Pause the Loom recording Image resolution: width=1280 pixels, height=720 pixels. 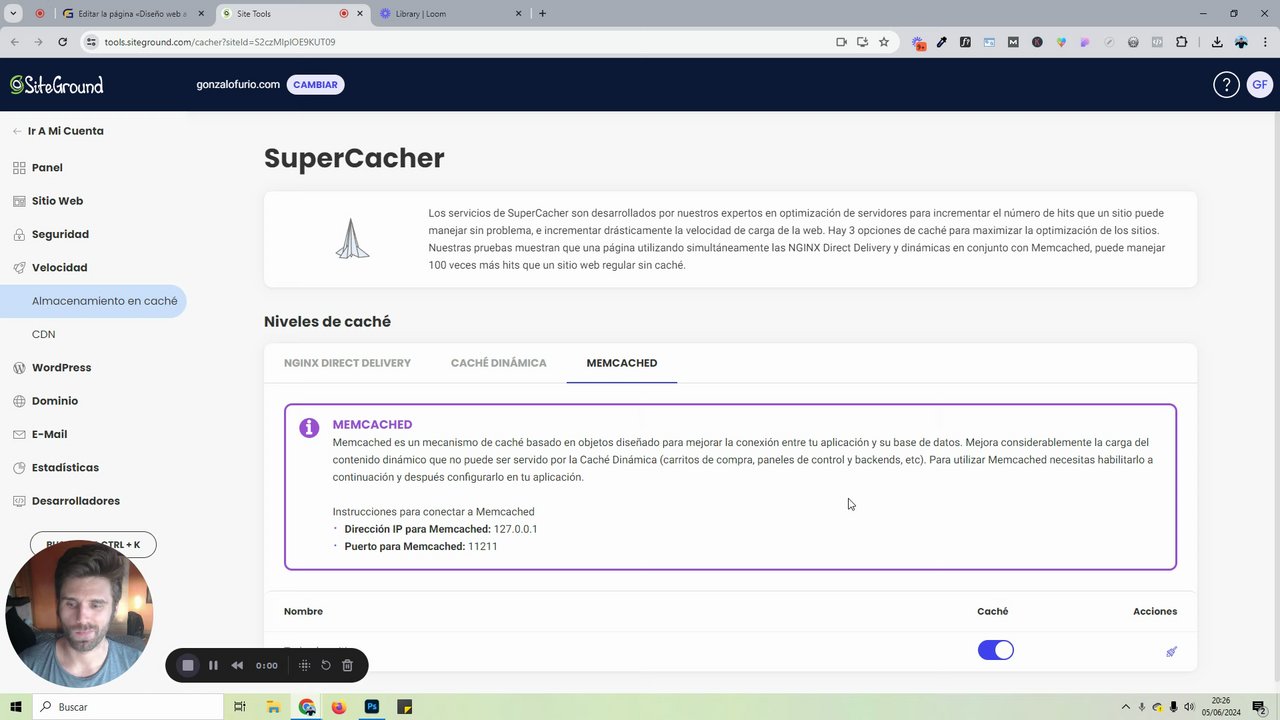point(213,665)
